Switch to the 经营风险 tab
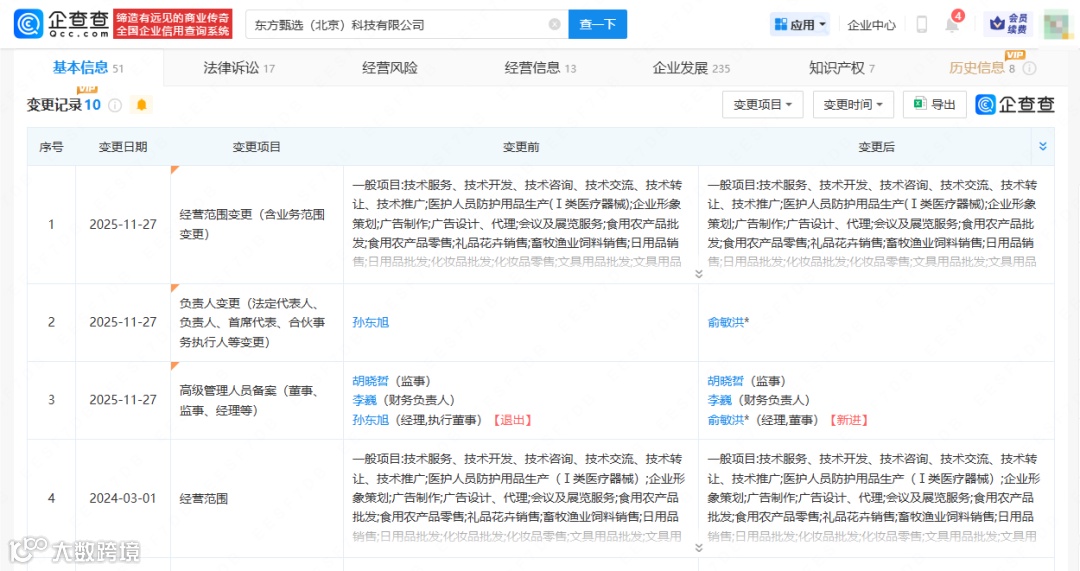The width and height of the screenshot is (1080, 571). click(x=390, y=68)
